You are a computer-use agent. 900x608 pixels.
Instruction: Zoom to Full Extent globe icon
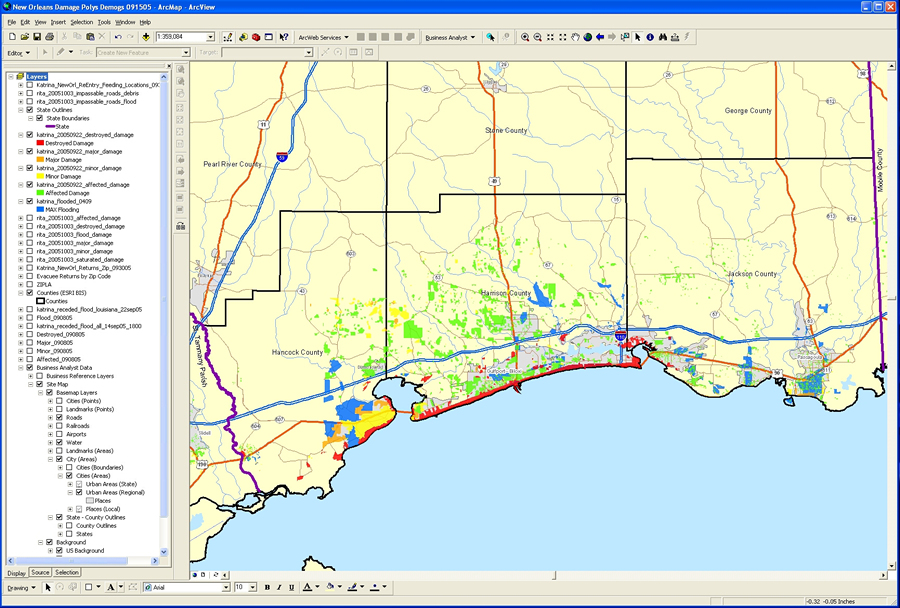[588, 37]
